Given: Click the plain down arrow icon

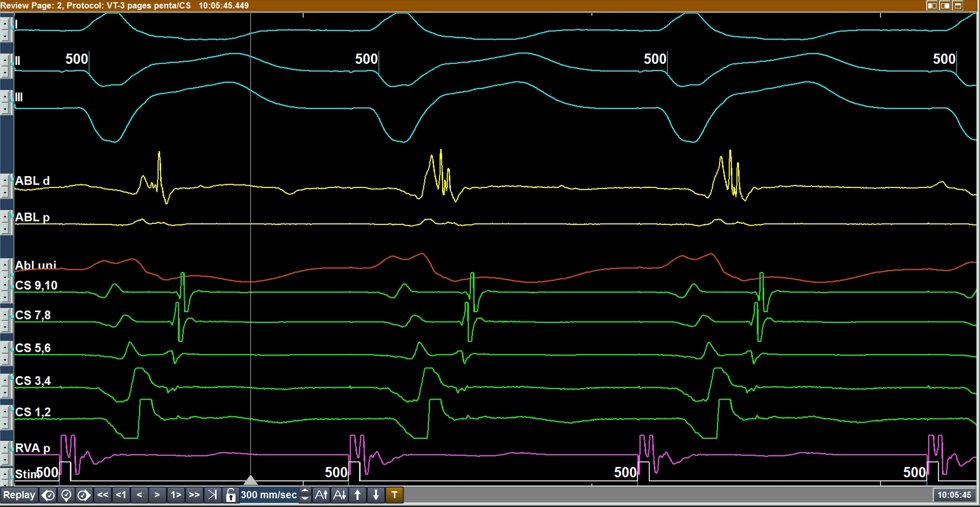Looking at the screenshot, I should coord(376,495).
